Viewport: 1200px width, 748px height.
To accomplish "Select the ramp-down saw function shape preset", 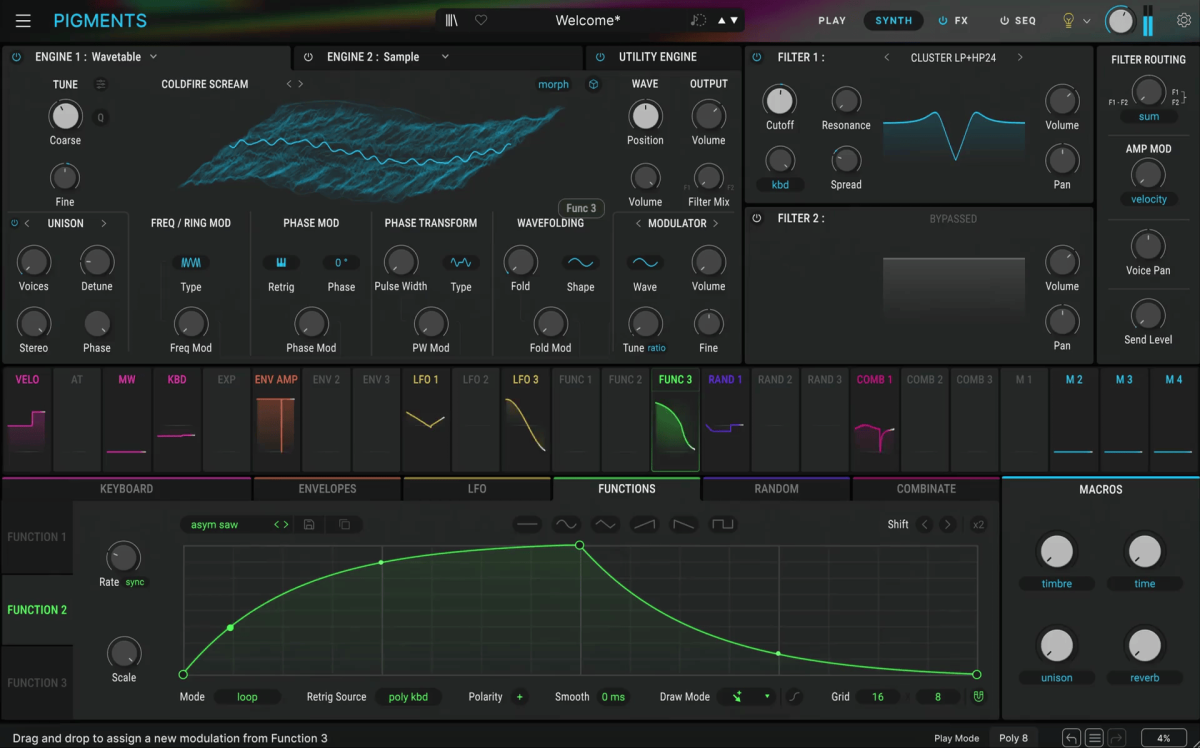I will [x=684, y=524].
